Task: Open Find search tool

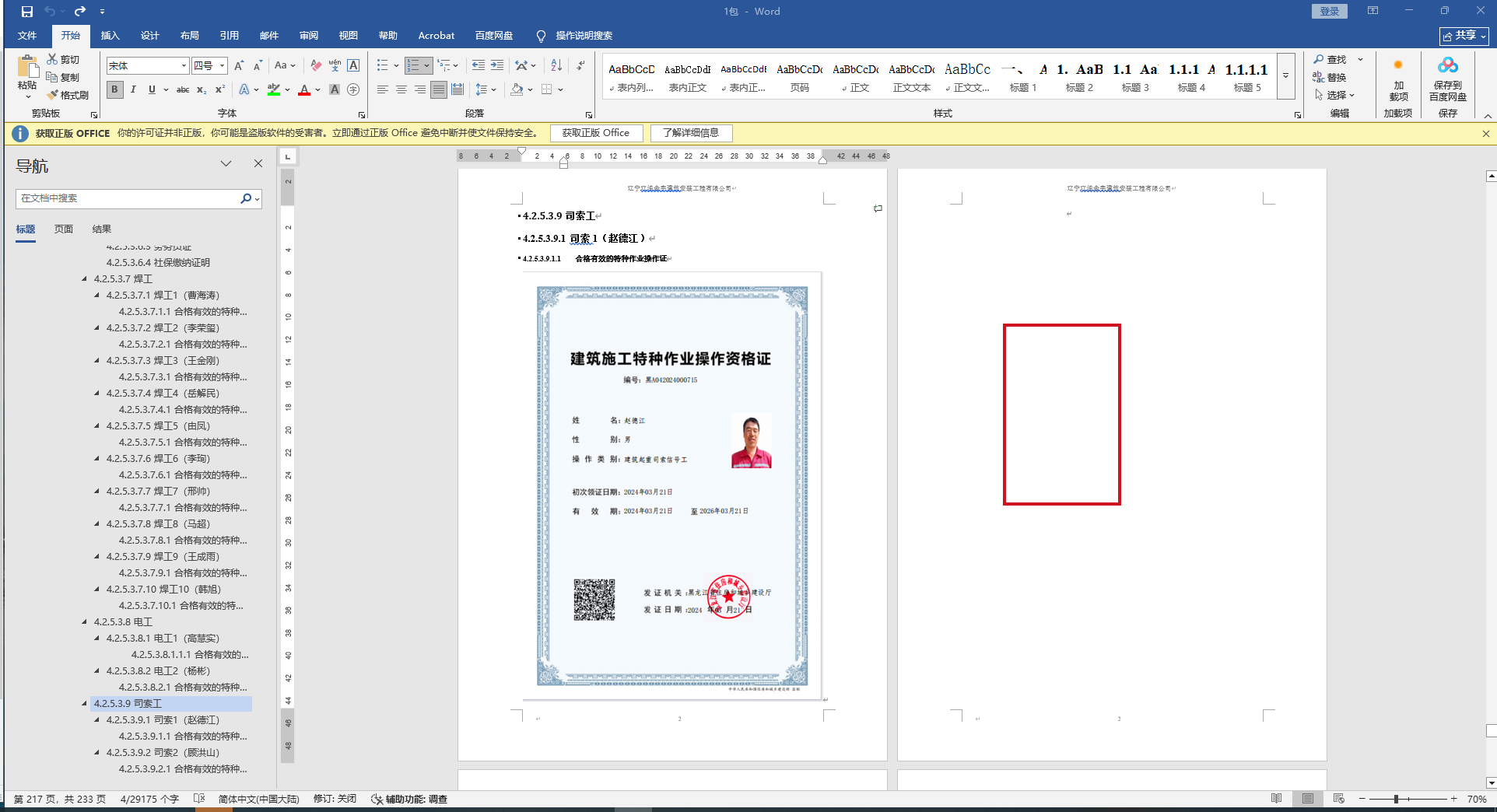Action: tap(1330, 59)
